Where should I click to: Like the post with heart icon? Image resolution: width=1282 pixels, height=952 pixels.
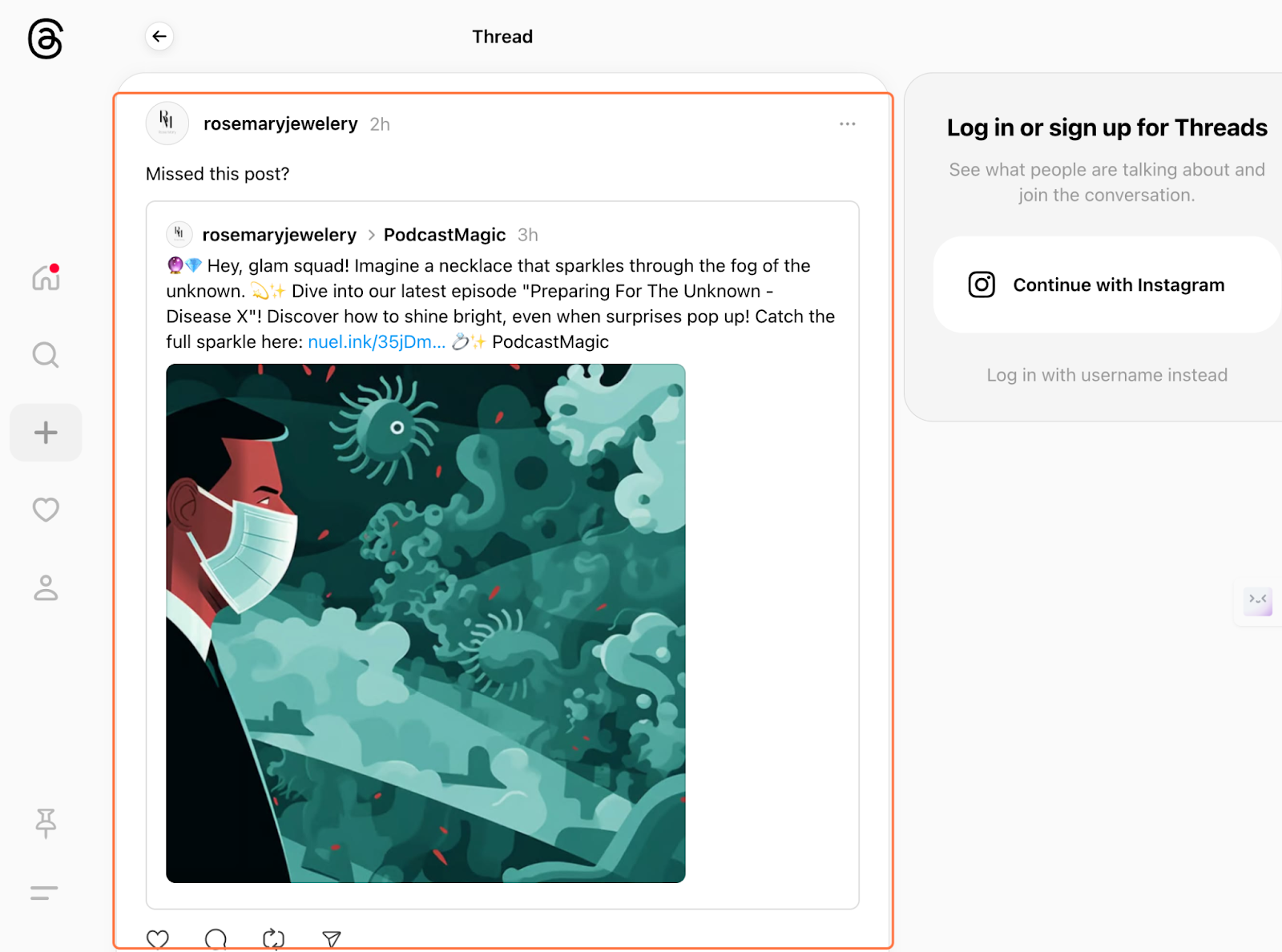point(158,938)
